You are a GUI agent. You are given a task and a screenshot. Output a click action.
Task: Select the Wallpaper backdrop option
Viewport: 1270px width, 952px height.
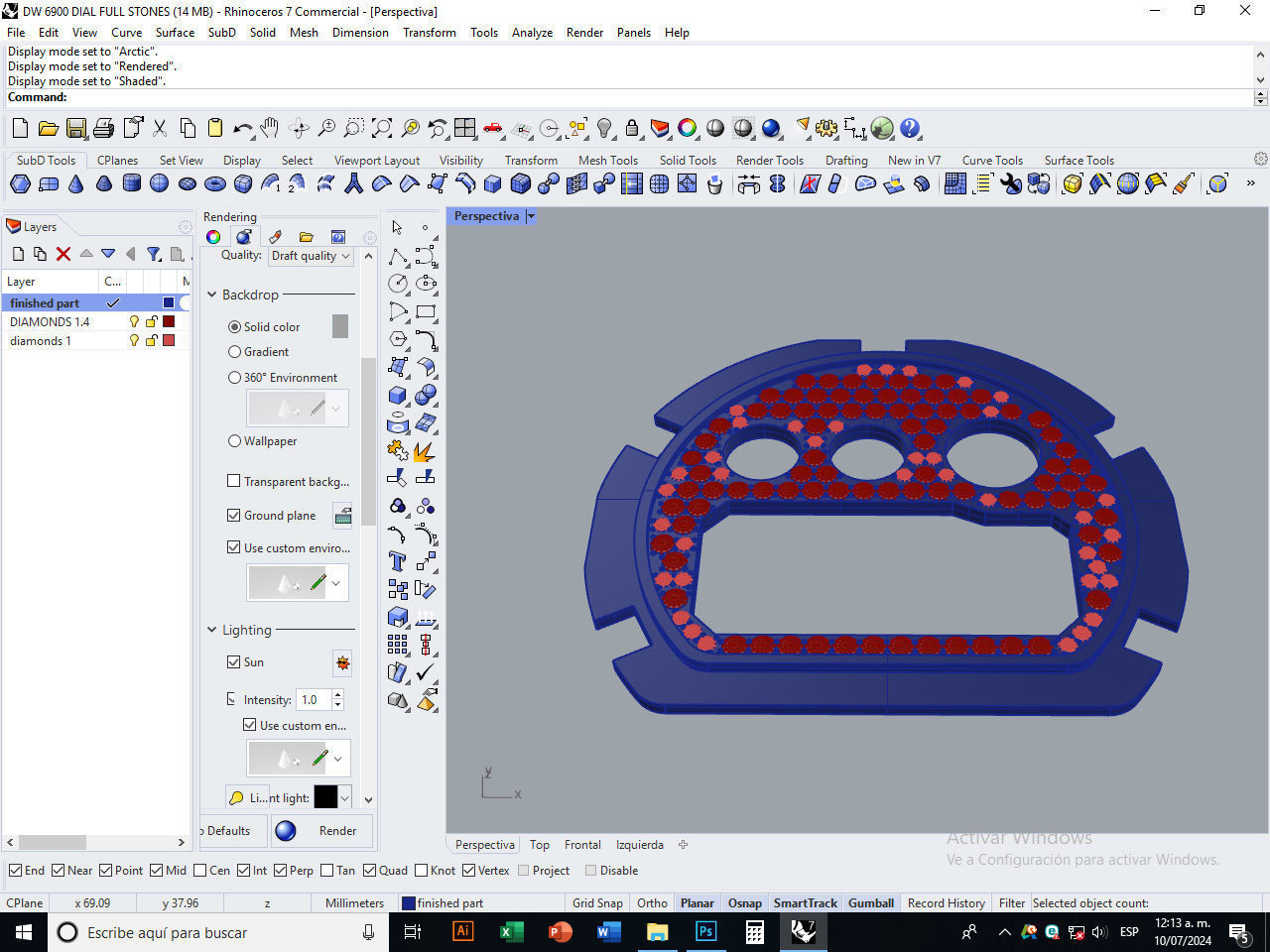pyautogui.click(x=235, y=441)
